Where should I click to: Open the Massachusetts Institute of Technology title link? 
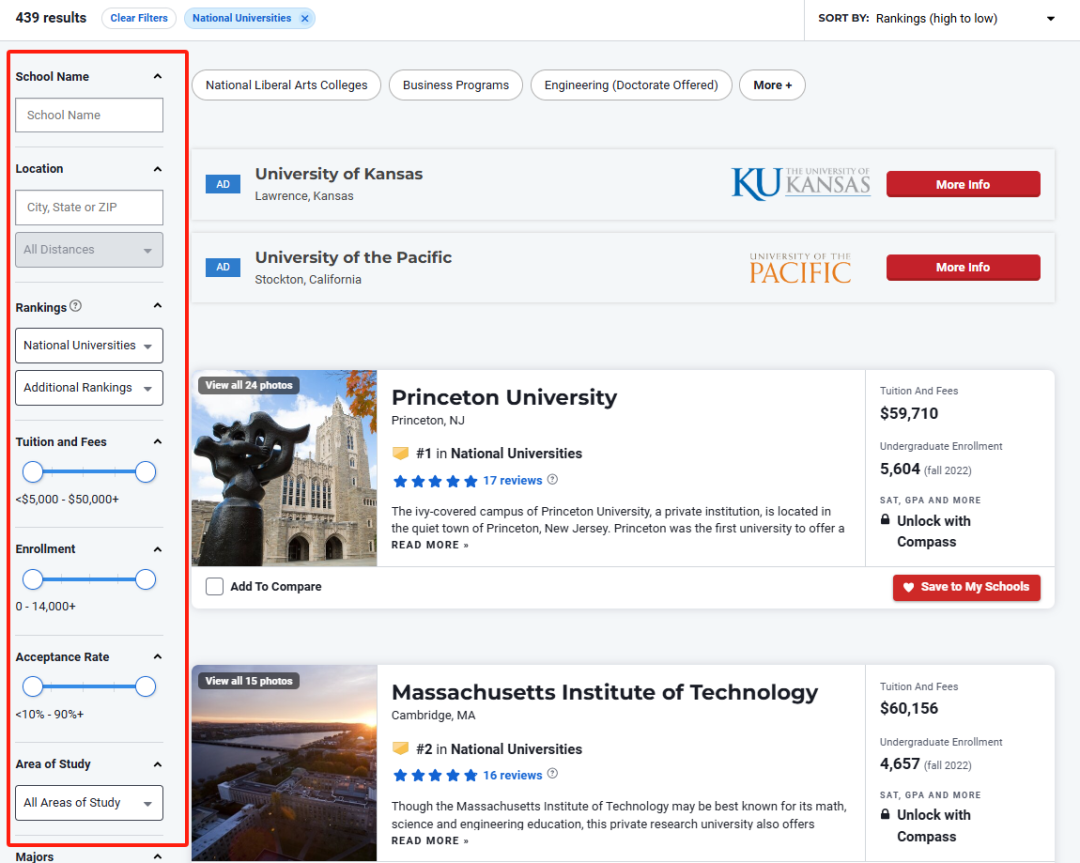pyautogui.click(x=605, y=692)
